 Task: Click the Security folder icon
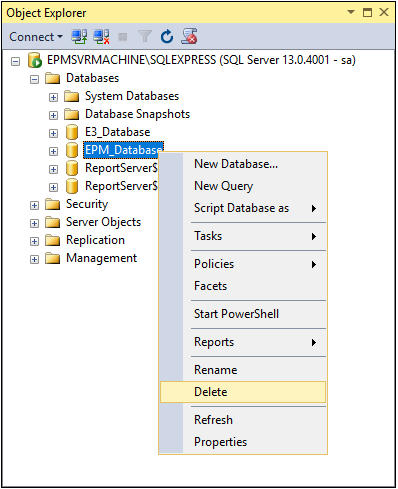click(52, 204)
